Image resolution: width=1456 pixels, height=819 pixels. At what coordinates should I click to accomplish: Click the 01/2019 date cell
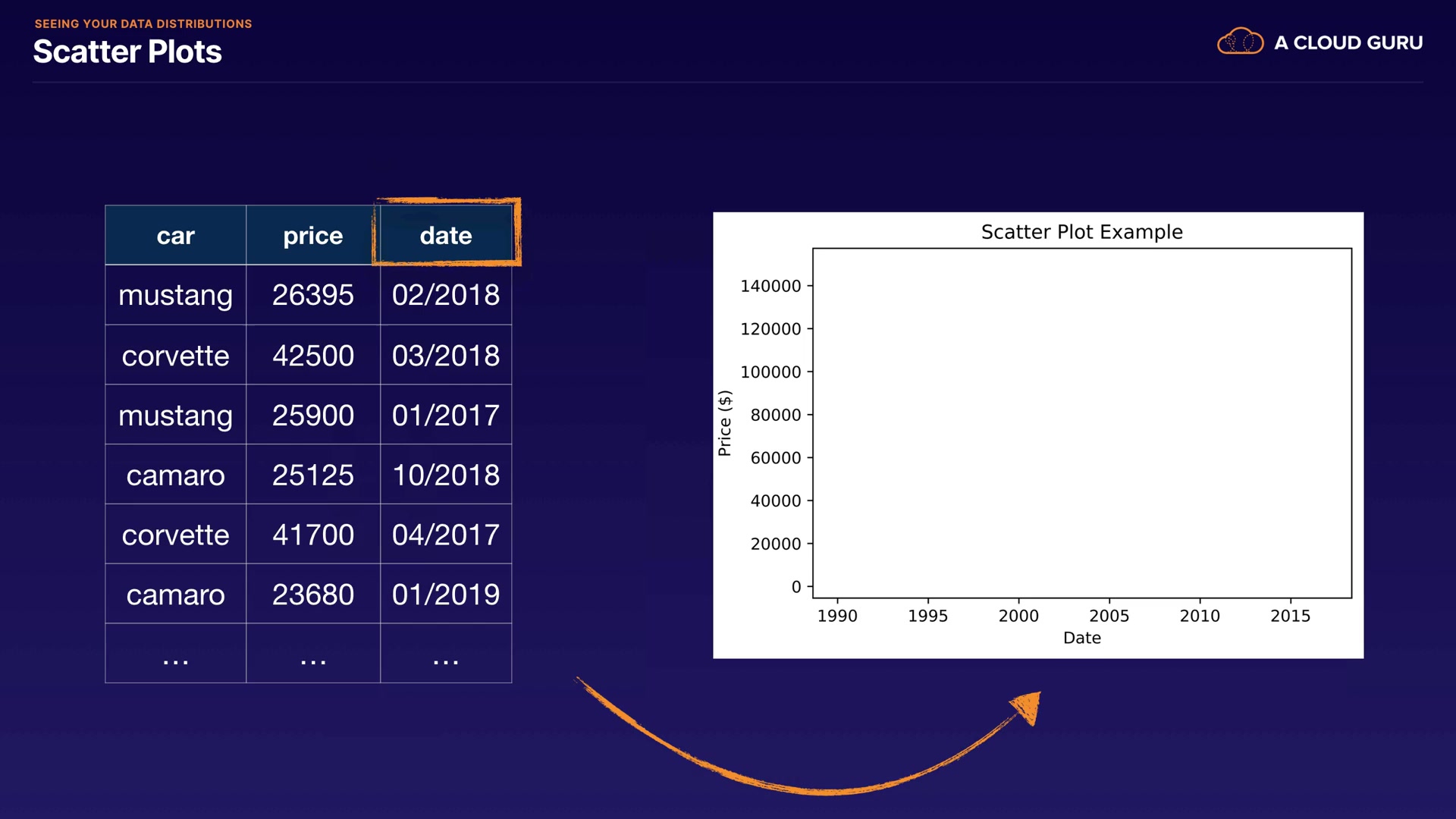[446, 595]
